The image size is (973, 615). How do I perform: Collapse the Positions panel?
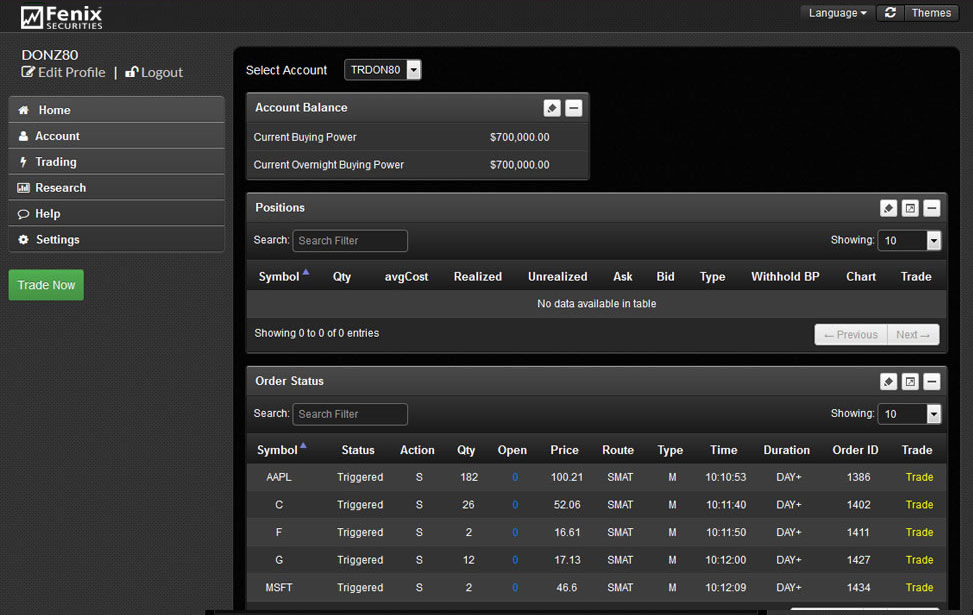coord(931,209)
